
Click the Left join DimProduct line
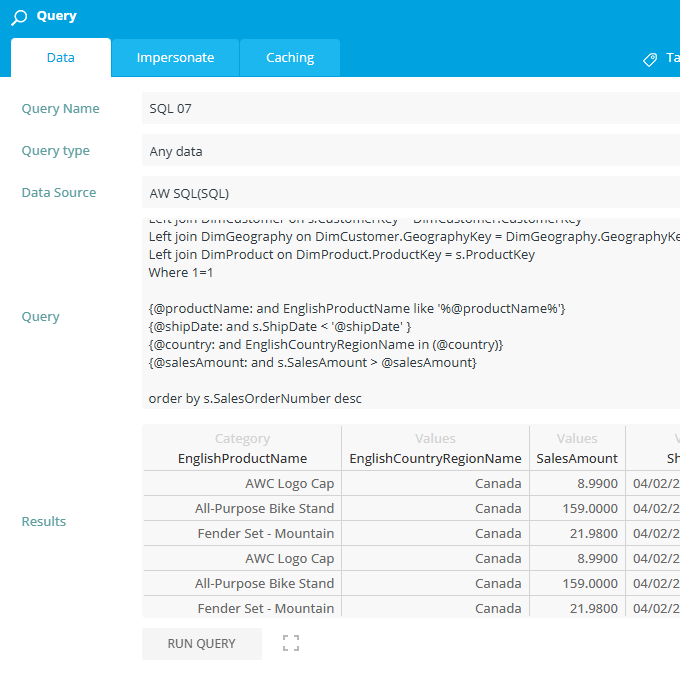tap(342, 255)
